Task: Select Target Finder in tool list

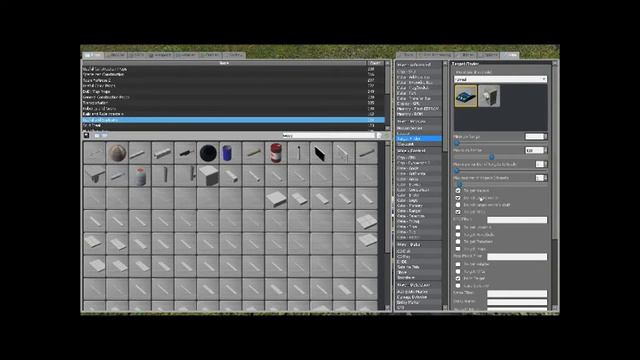Action: point(419,139)
